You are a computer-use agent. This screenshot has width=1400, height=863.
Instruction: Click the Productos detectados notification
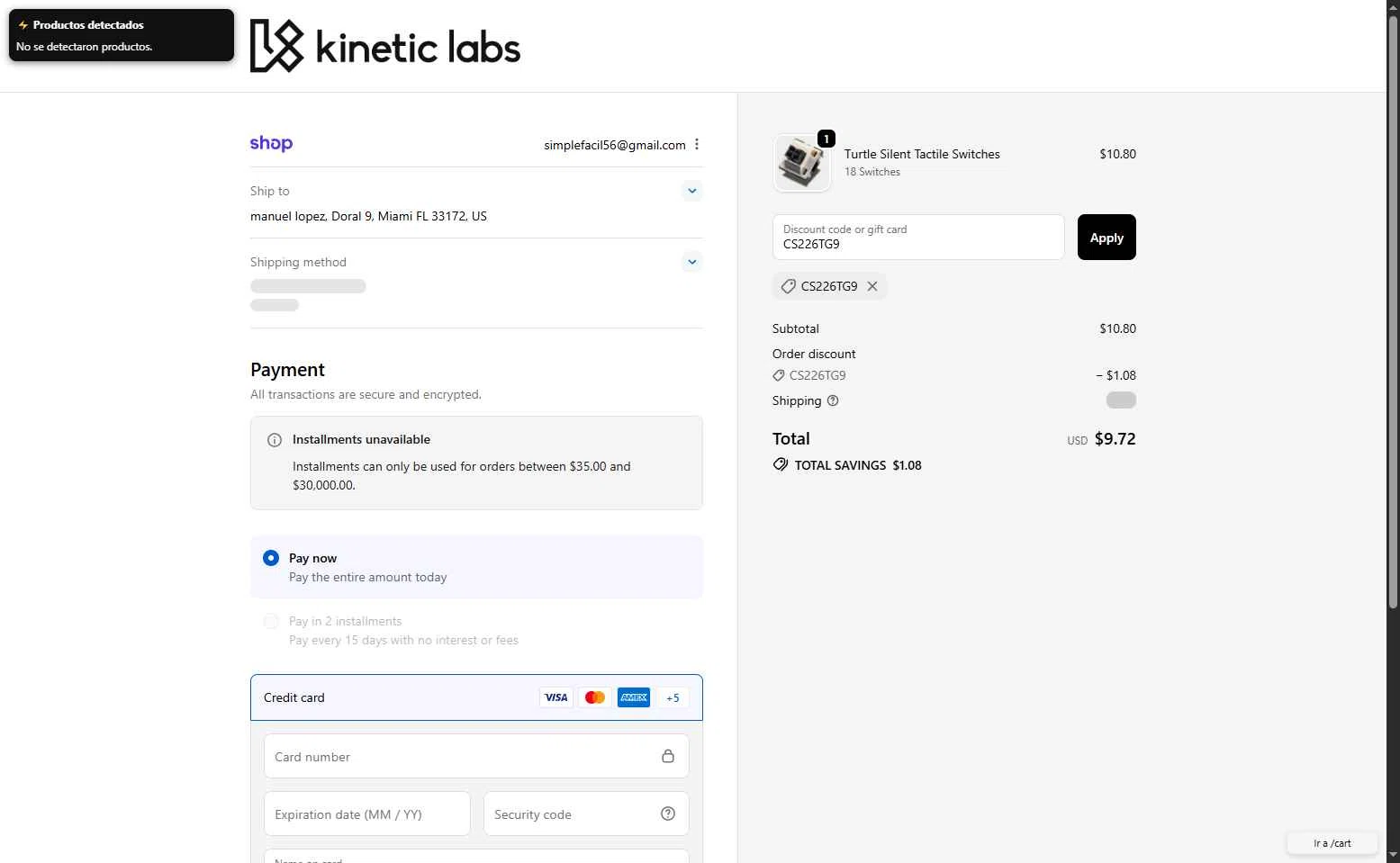(122, 35)
